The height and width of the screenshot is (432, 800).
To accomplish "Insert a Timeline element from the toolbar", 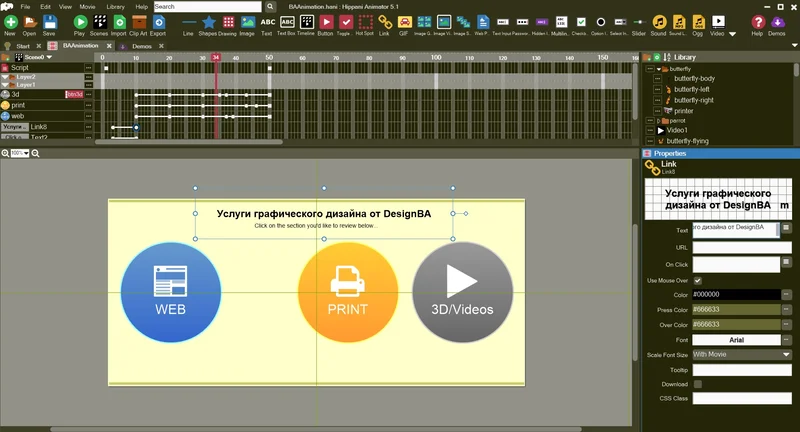I will pyautogui.click(x=306, y=25).
